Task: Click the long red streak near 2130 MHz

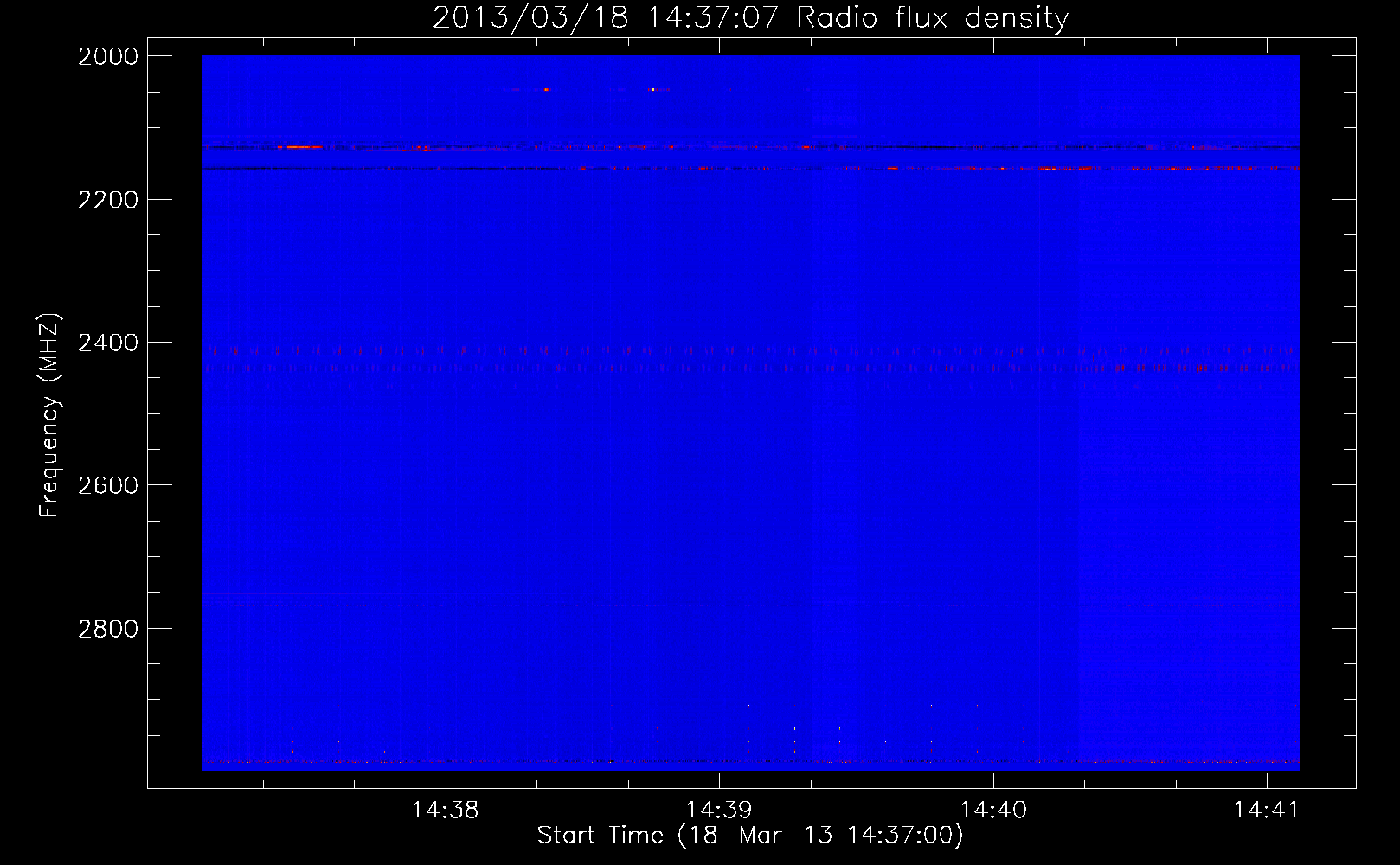Action: 301,147
